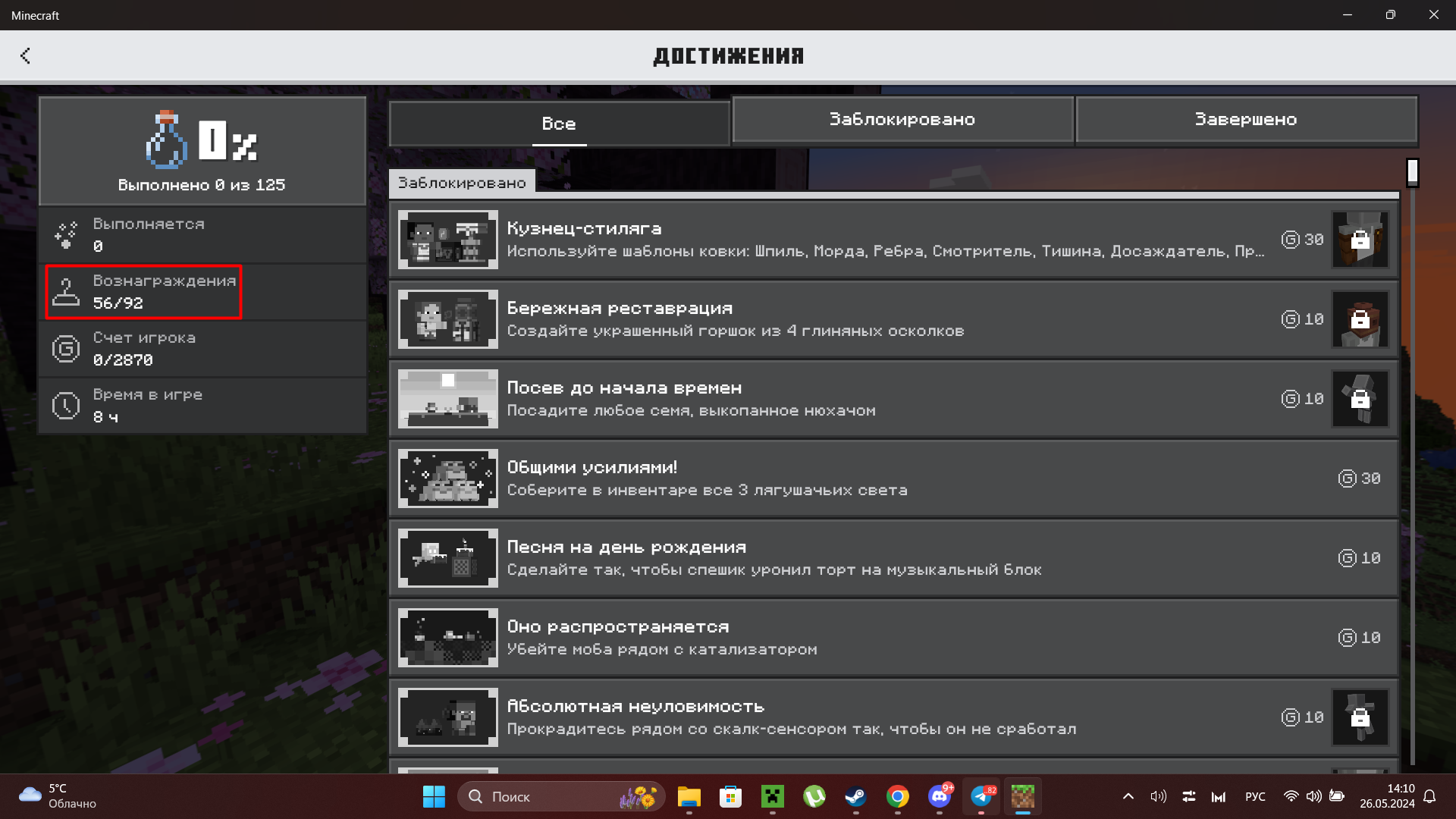Click the back arrow icon

pos(25,55)
